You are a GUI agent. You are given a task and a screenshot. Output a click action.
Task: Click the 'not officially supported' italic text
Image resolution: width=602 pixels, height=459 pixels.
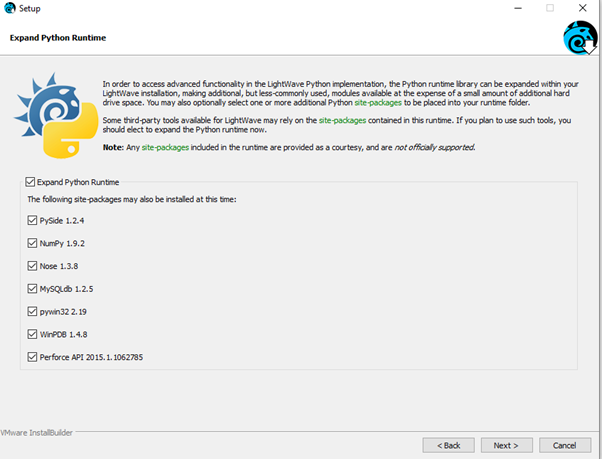tap(435, 147)
